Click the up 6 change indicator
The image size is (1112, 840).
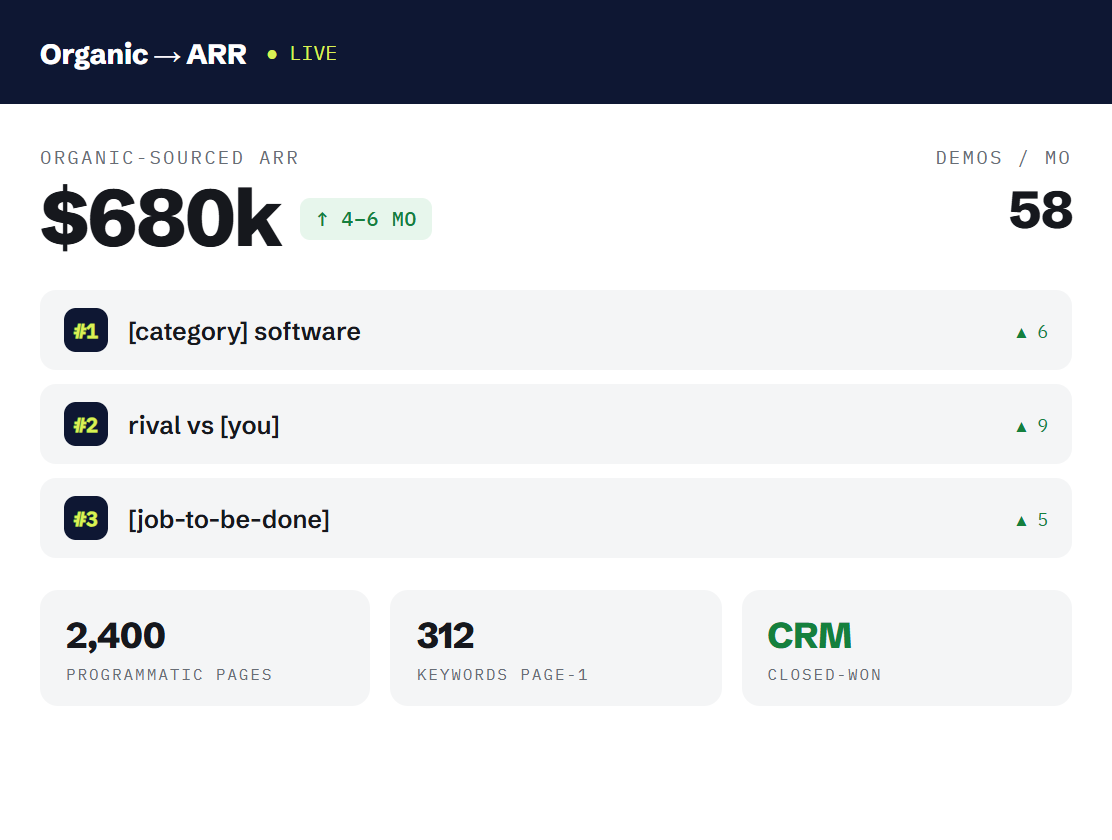[1032, 332]
